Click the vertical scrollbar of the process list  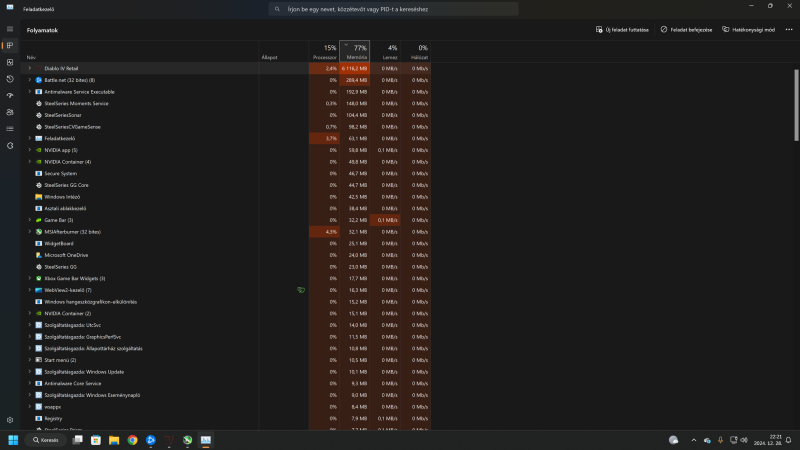796,105
